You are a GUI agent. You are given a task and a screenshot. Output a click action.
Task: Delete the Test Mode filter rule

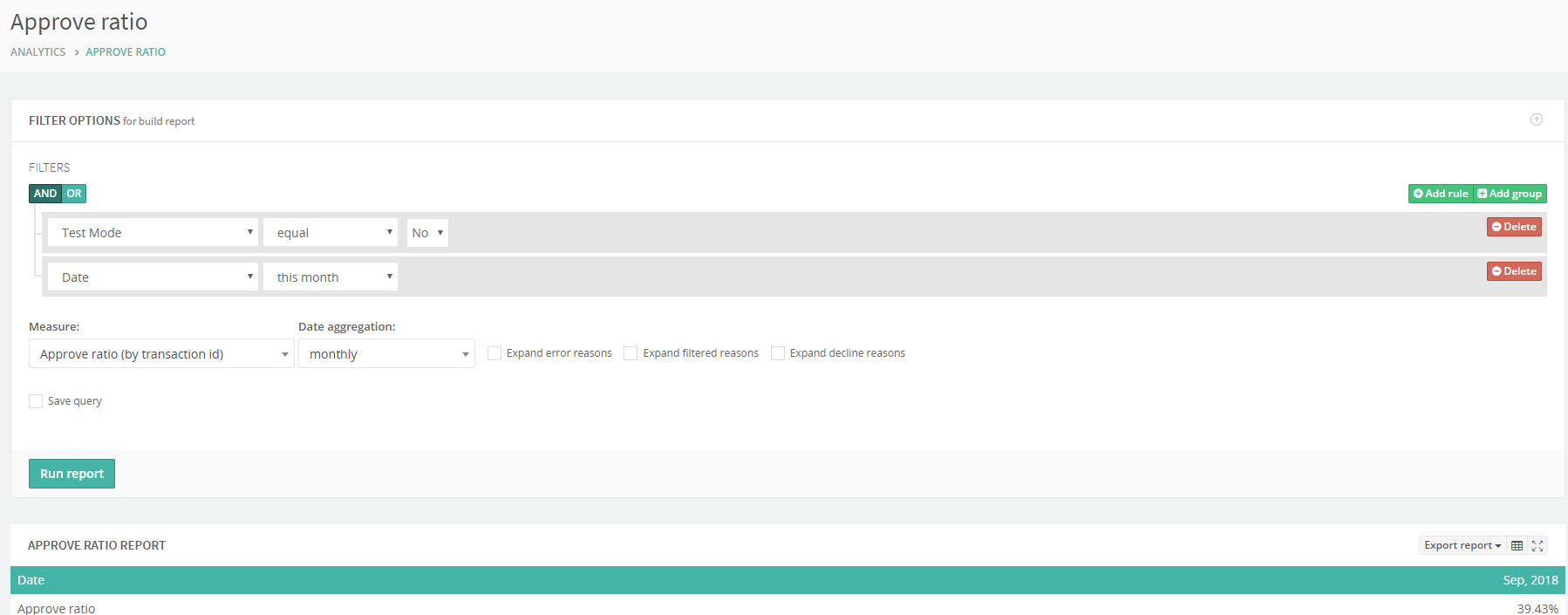pos(1514,227)
